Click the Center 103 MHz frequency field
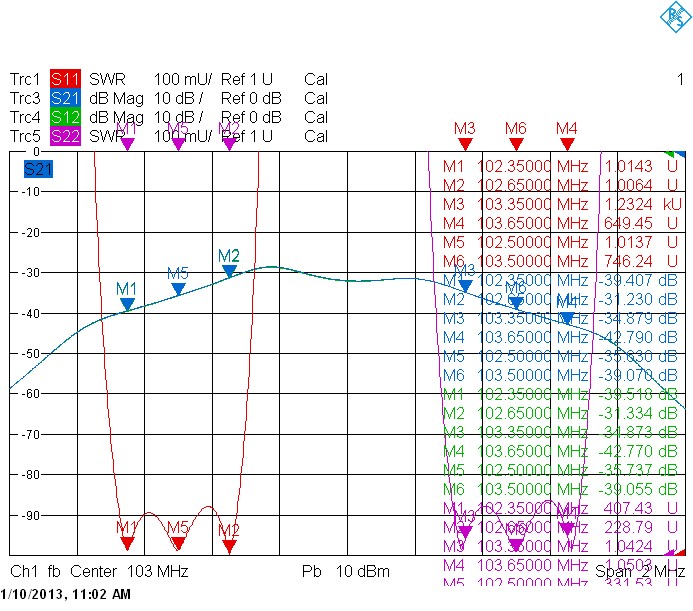The height and width of the screenshot is (611, 693). [129, 571]
